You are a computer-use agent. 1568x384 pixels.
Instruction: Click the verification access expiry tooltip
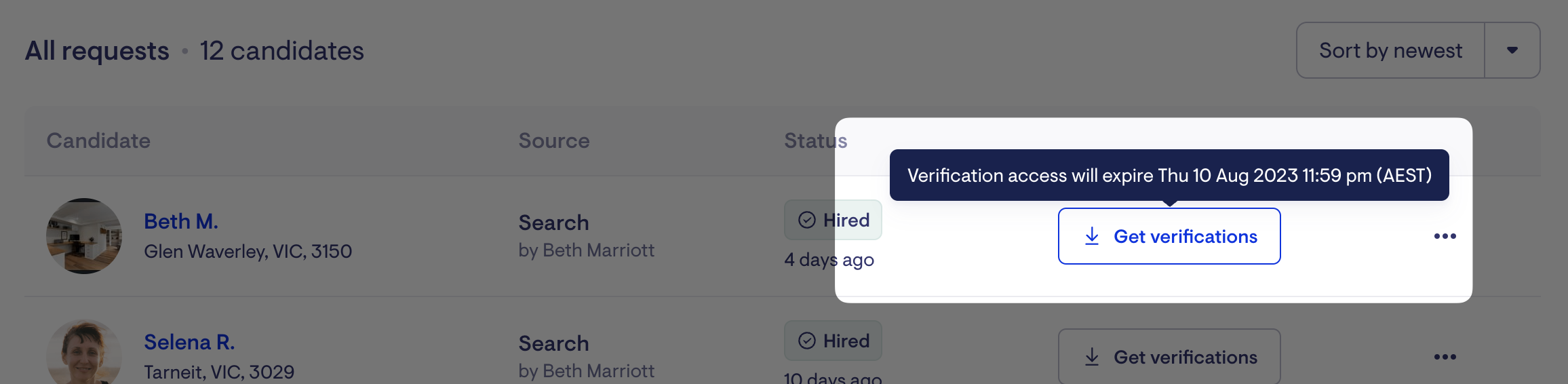pyautogui.click(x=1169, y=175)
